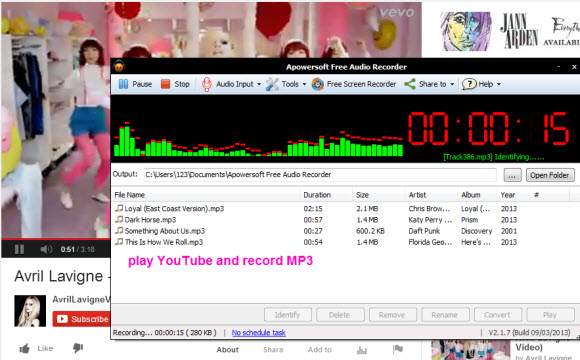This screenshot has width=580, height=360.
Task: Select the Something About Us.mp3 file
Action: tap(165, 231)
